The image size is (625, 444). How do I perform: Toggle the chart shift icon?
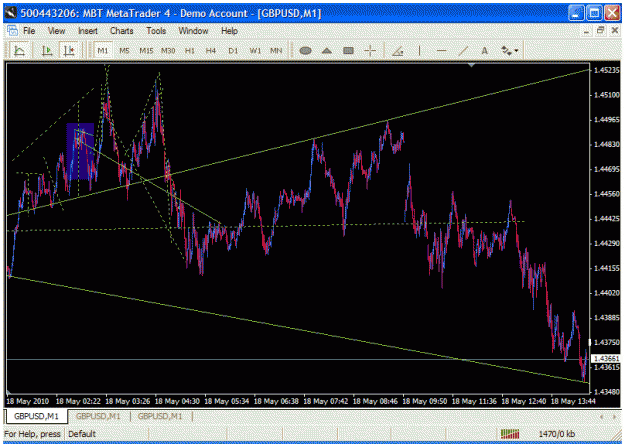(69, 51)
